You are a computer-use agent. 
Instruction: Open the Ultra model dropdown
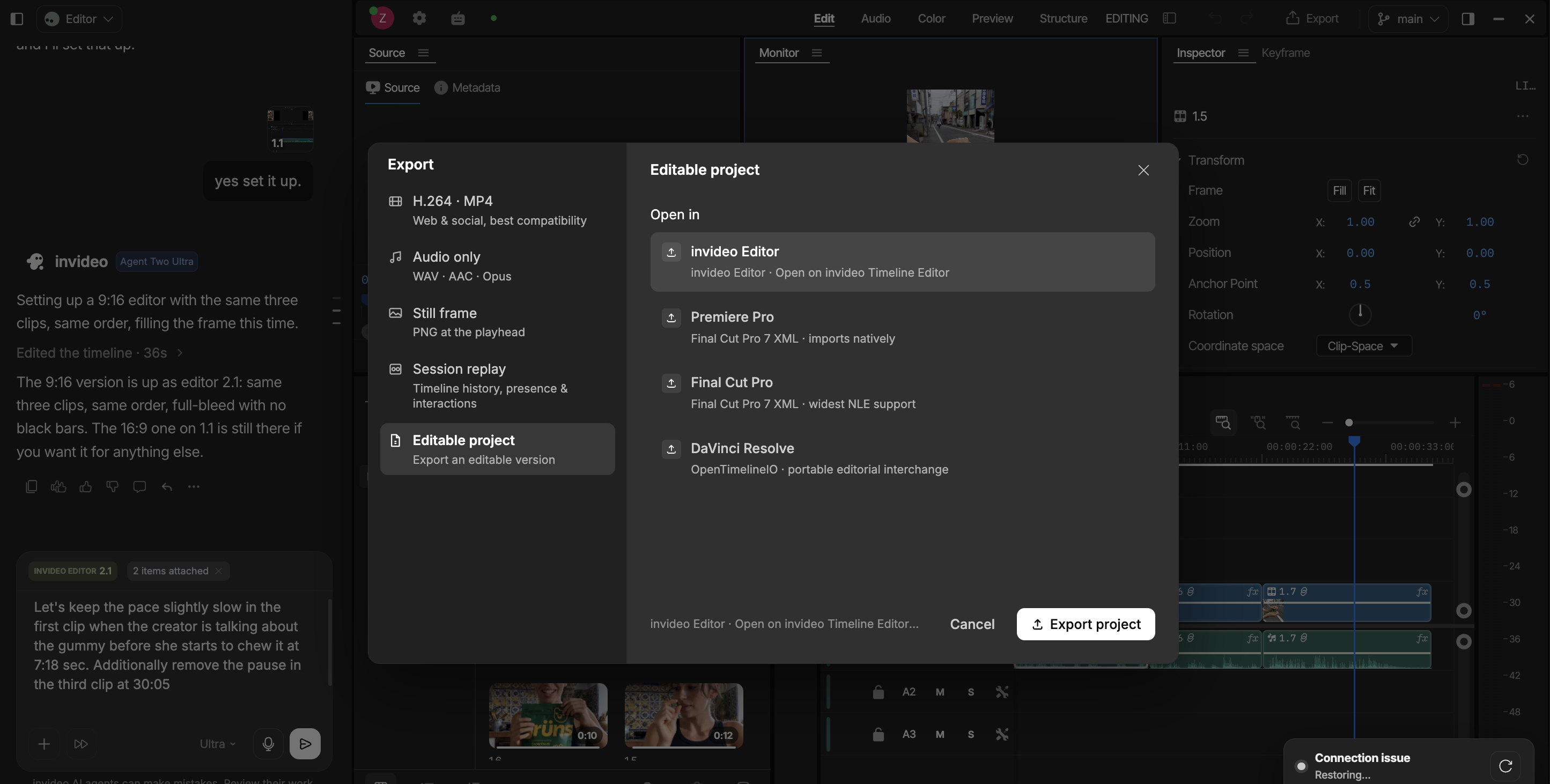(x=217, y=744)
